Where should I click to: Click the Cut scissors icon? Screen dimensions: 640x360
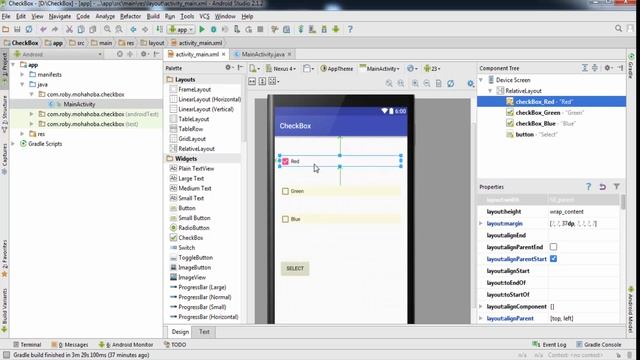(x=69, y=29)
